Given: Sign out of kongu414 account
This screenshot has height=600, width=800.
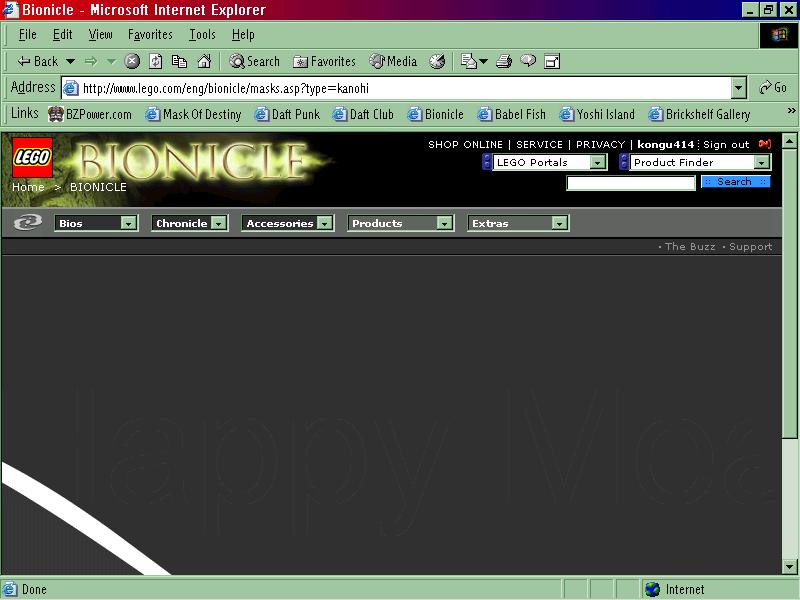Looking at the screenshot, I should [724, 143].
